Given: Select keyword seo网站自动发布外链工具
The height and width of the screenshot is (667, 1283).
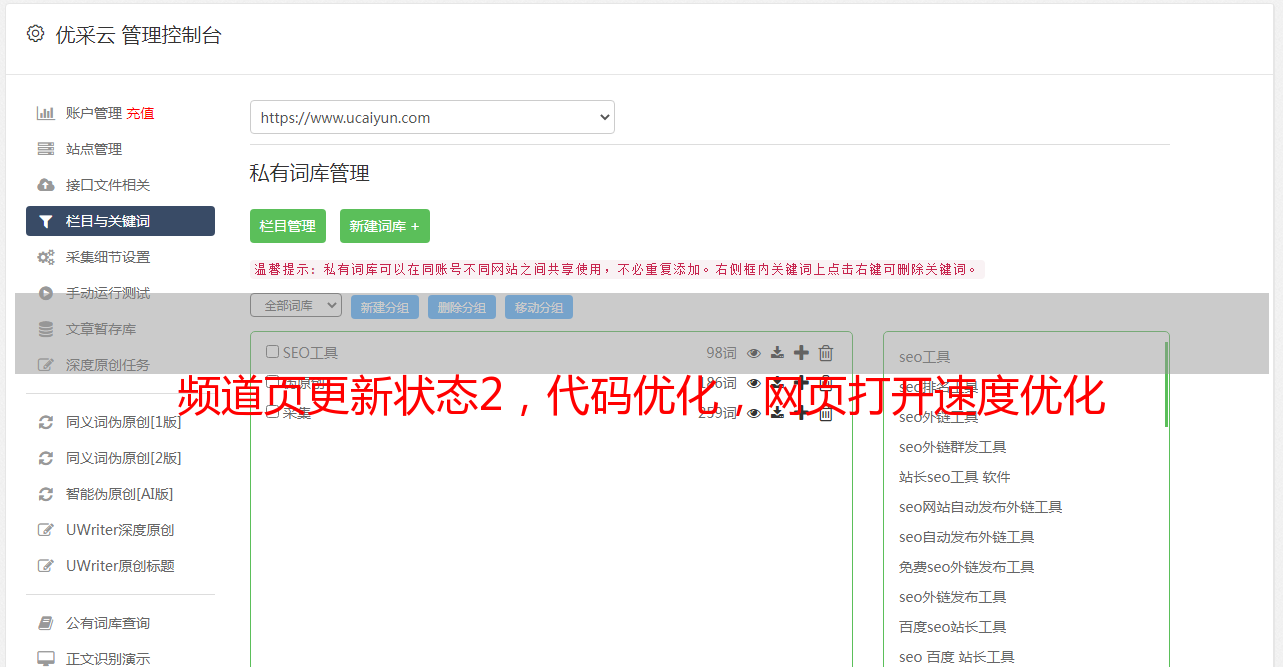Looking at the screenshot, I should pos(981,507).
